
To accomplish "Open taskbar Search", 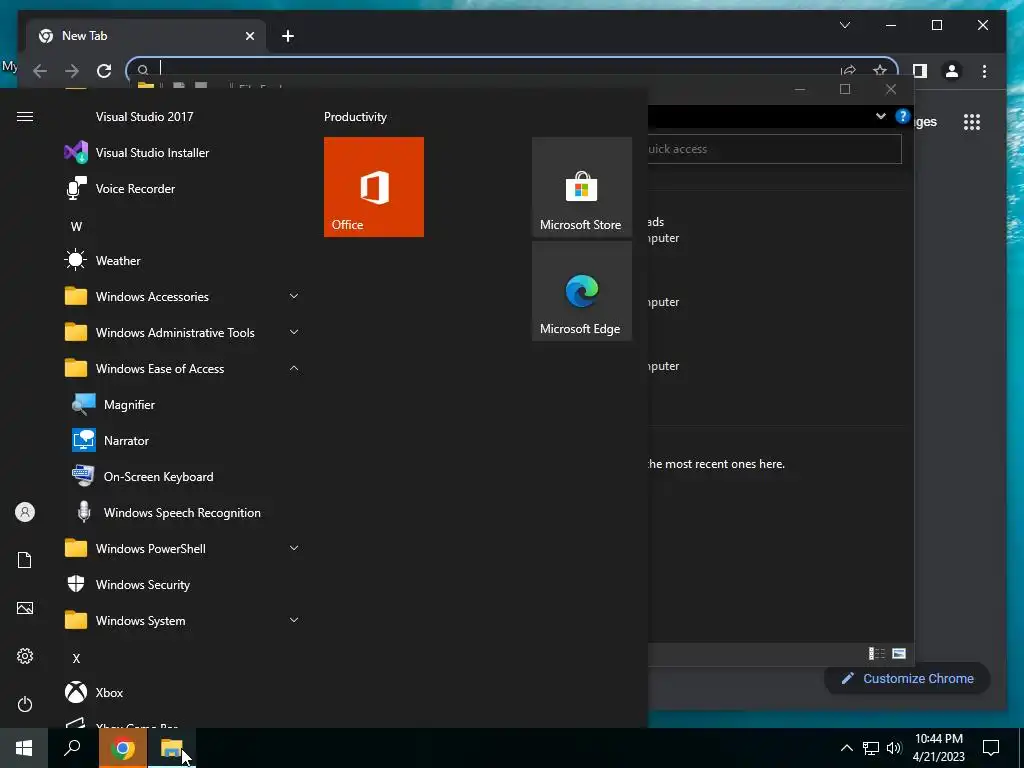I will click(72, 748).
